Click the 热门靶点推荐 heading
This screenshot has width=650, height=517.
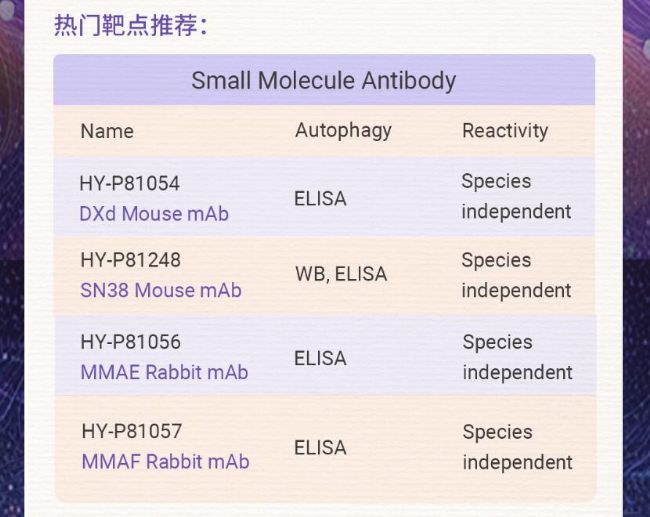(x=131, y=26)
